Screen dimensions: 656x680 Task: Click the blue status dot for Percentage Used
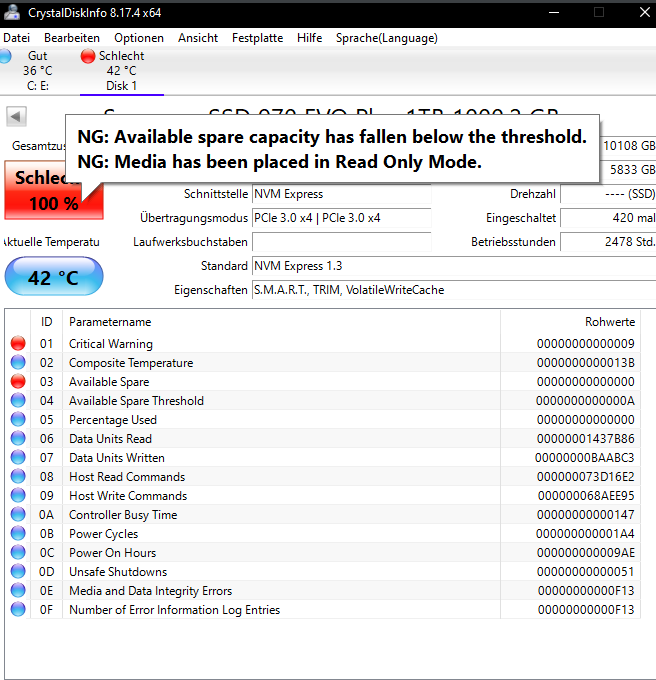pyautogui.click(x=18, y=419)
